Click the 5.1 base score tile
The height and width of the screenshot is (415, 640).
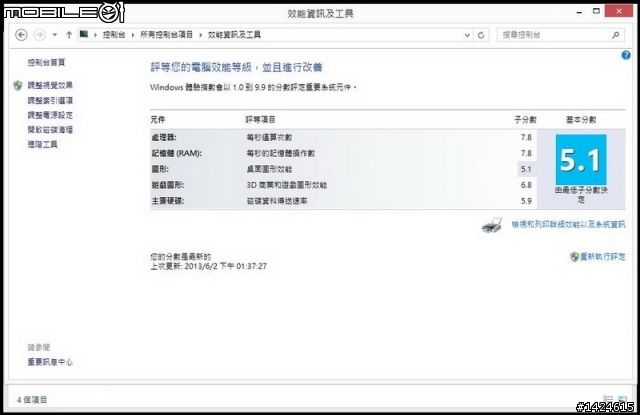581,160
